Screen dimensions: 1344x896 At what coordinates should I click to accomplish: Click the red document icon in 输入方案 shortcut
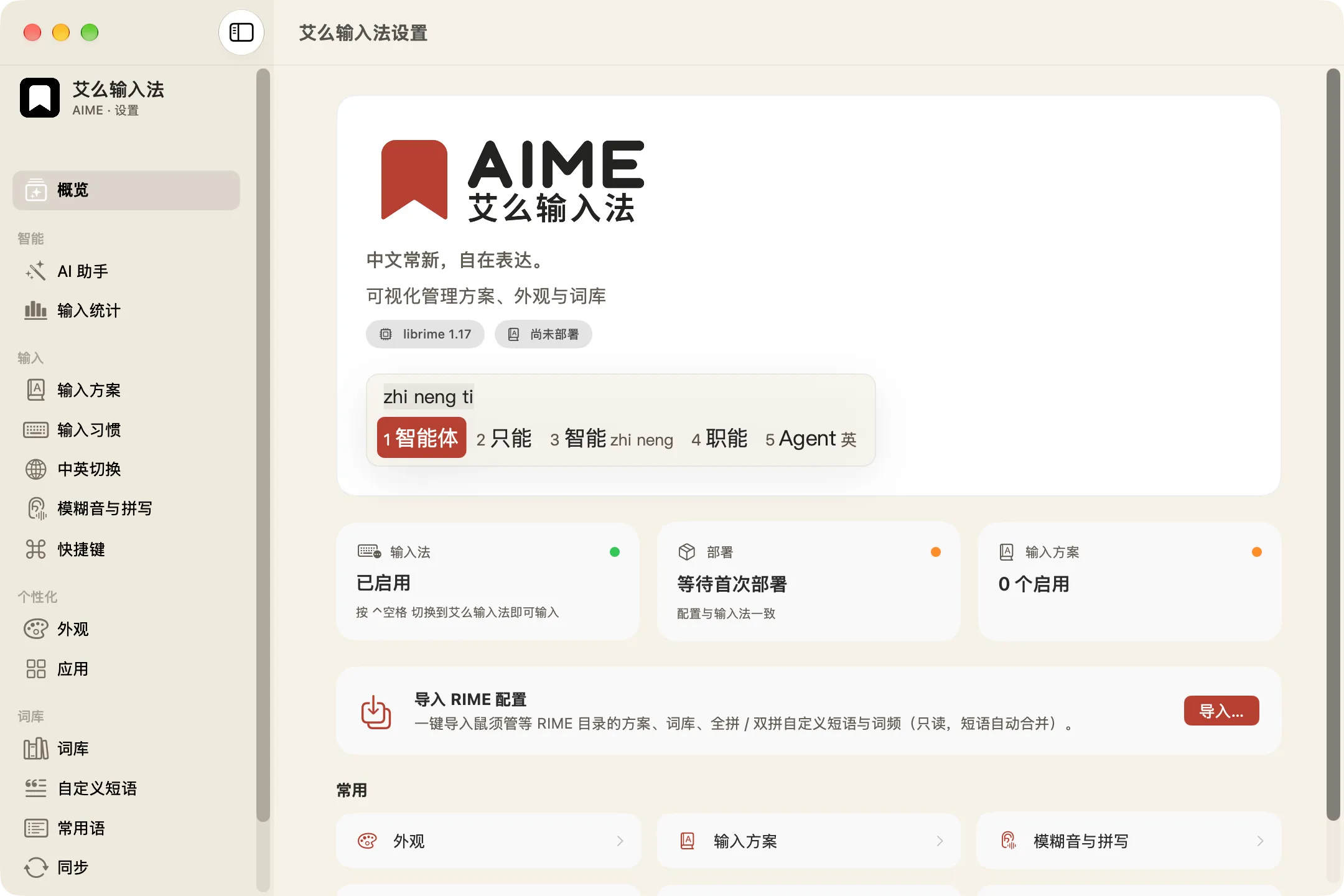point(688,841)
